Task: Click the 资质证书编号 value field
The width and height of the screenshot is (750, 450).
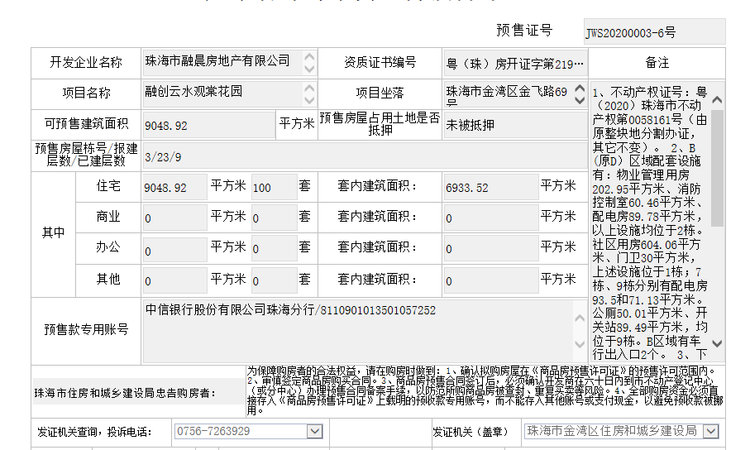Action: pos(515,64)
